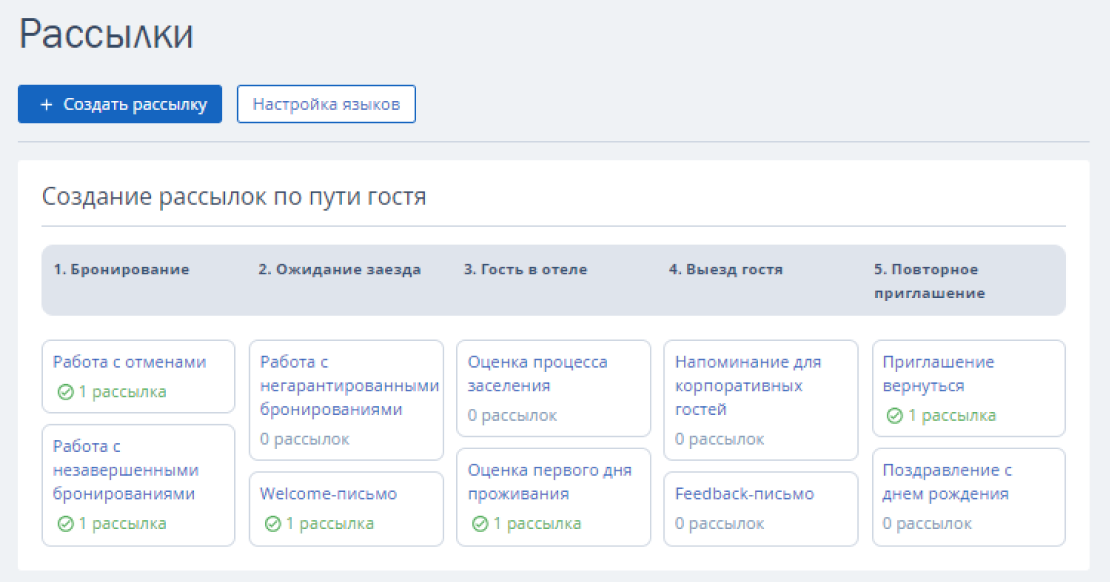Open Работа с негарантированными бронированиями card

point(346,400)
